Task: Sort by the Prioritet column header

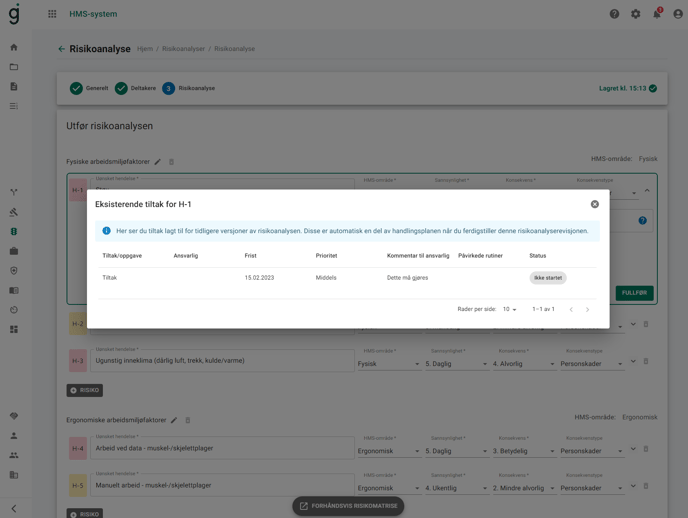Action: pos(326,256)
